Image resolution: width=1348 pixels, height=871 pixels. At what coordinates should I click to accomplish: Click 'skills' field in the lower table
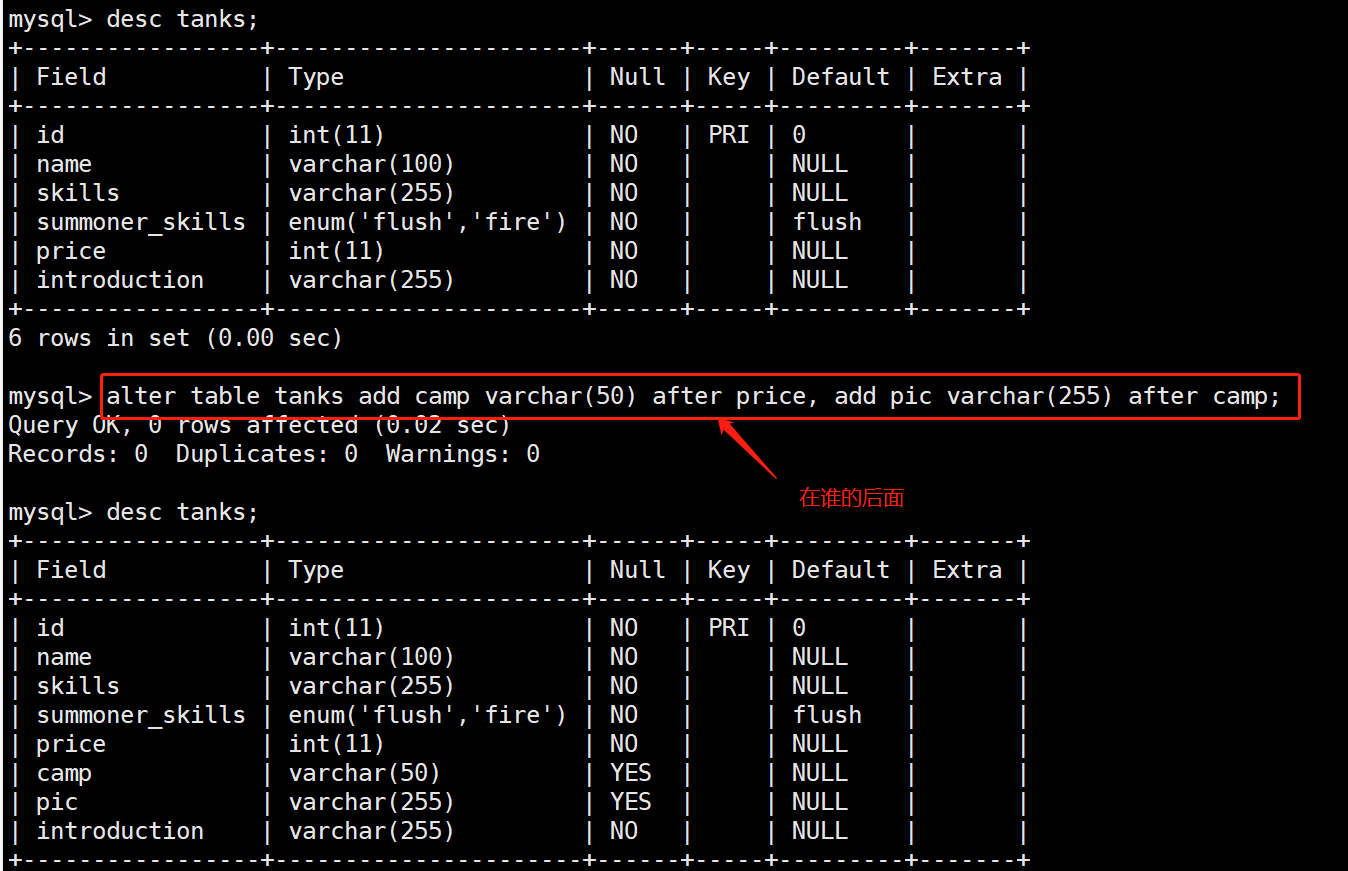[78, 687]
